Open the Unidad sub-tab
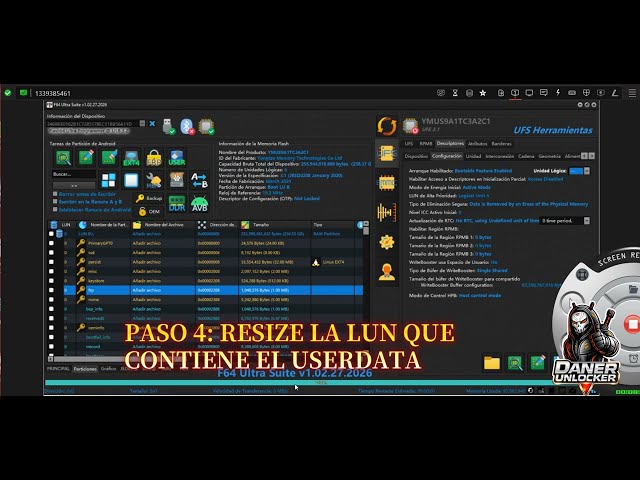 473,156
